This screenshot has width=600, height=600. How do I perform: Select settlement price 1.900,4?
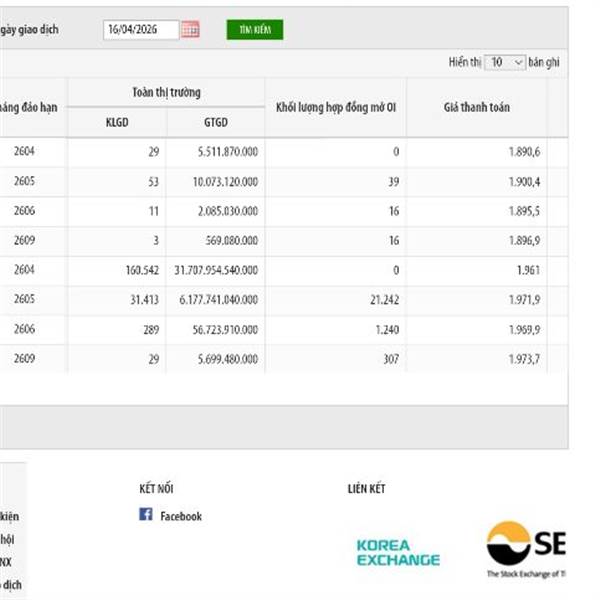(x=524, y=182)
